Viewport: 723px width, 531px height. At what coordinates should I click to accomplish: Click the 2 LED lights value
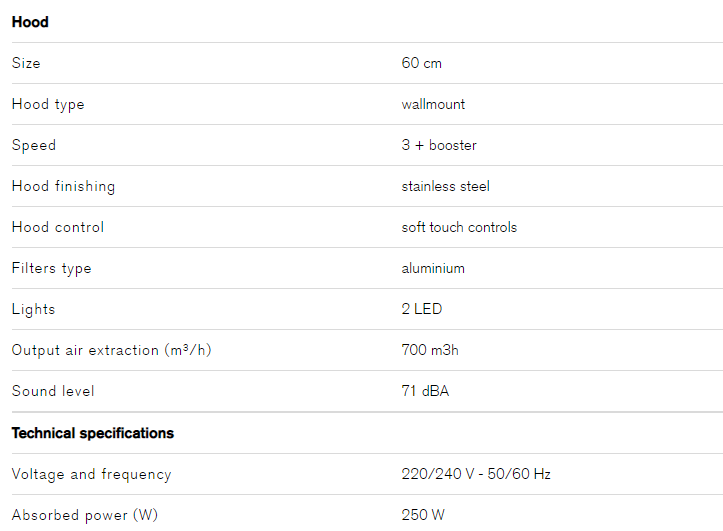point(421,309)
